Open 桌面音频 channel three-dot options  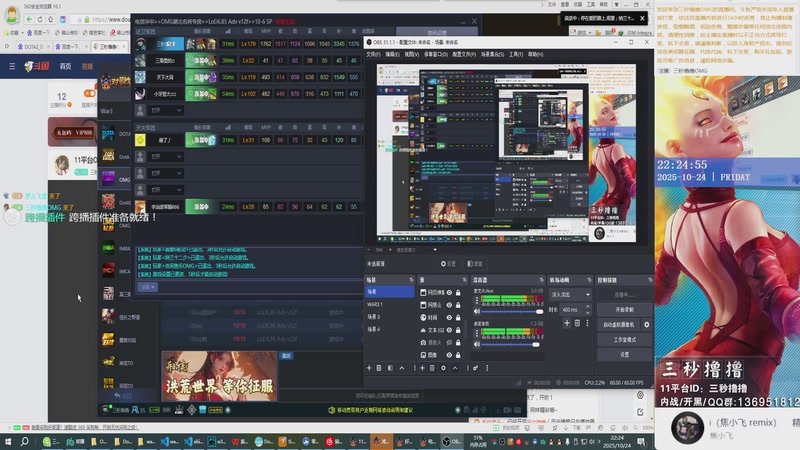(477, 333)
